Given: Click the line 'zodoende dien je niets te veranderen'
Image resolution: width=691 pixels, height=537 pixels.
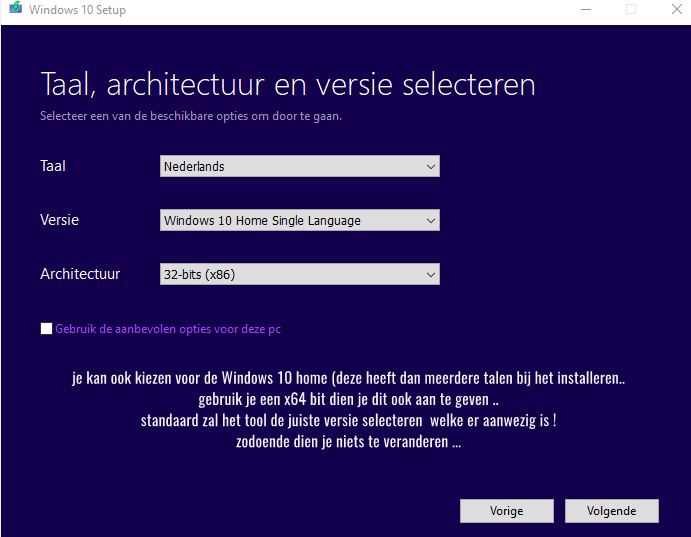Looking at the screenshot, I should [x=348, y=441].
